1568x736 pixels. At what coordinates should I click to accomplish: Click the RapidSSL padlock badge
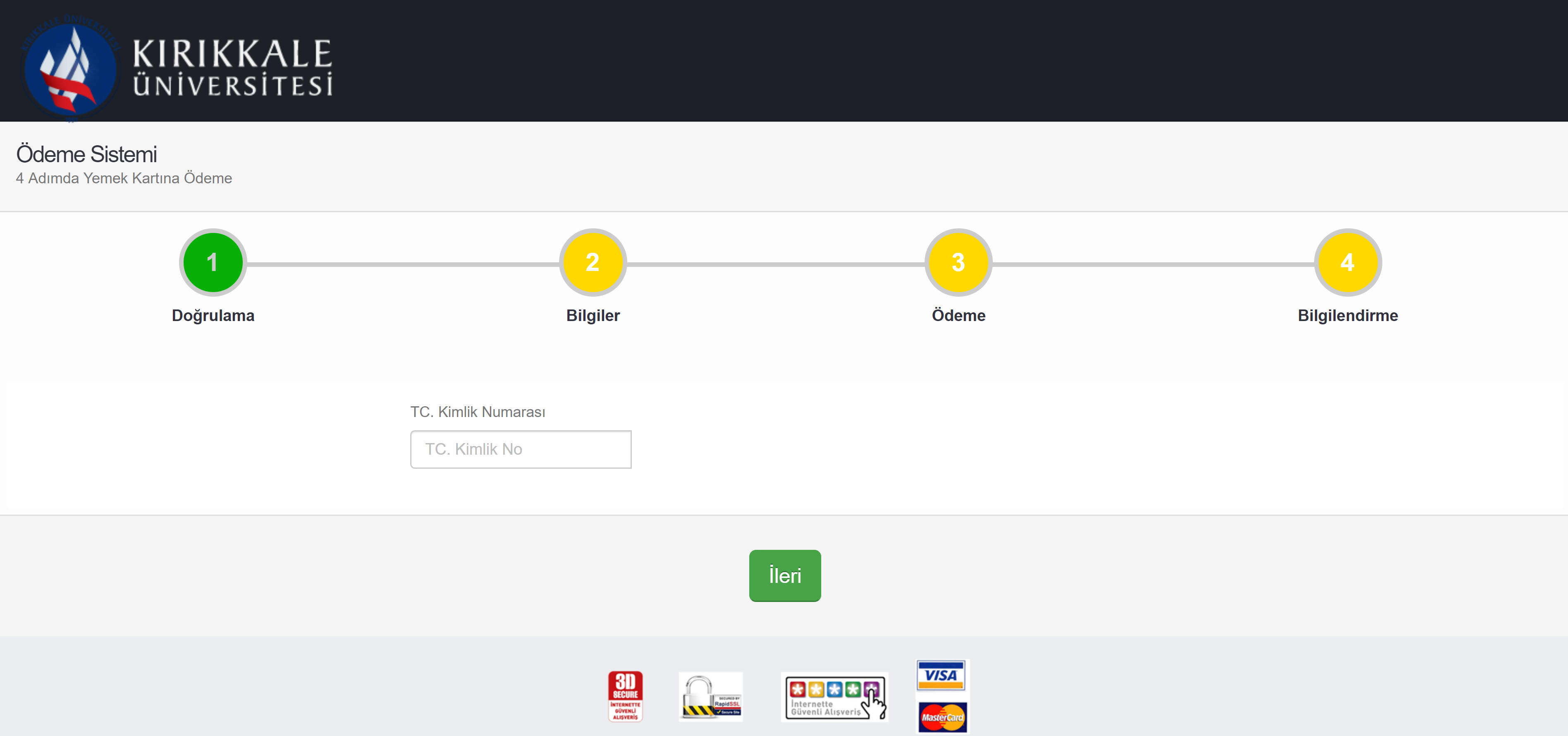(x=710, y=696)
